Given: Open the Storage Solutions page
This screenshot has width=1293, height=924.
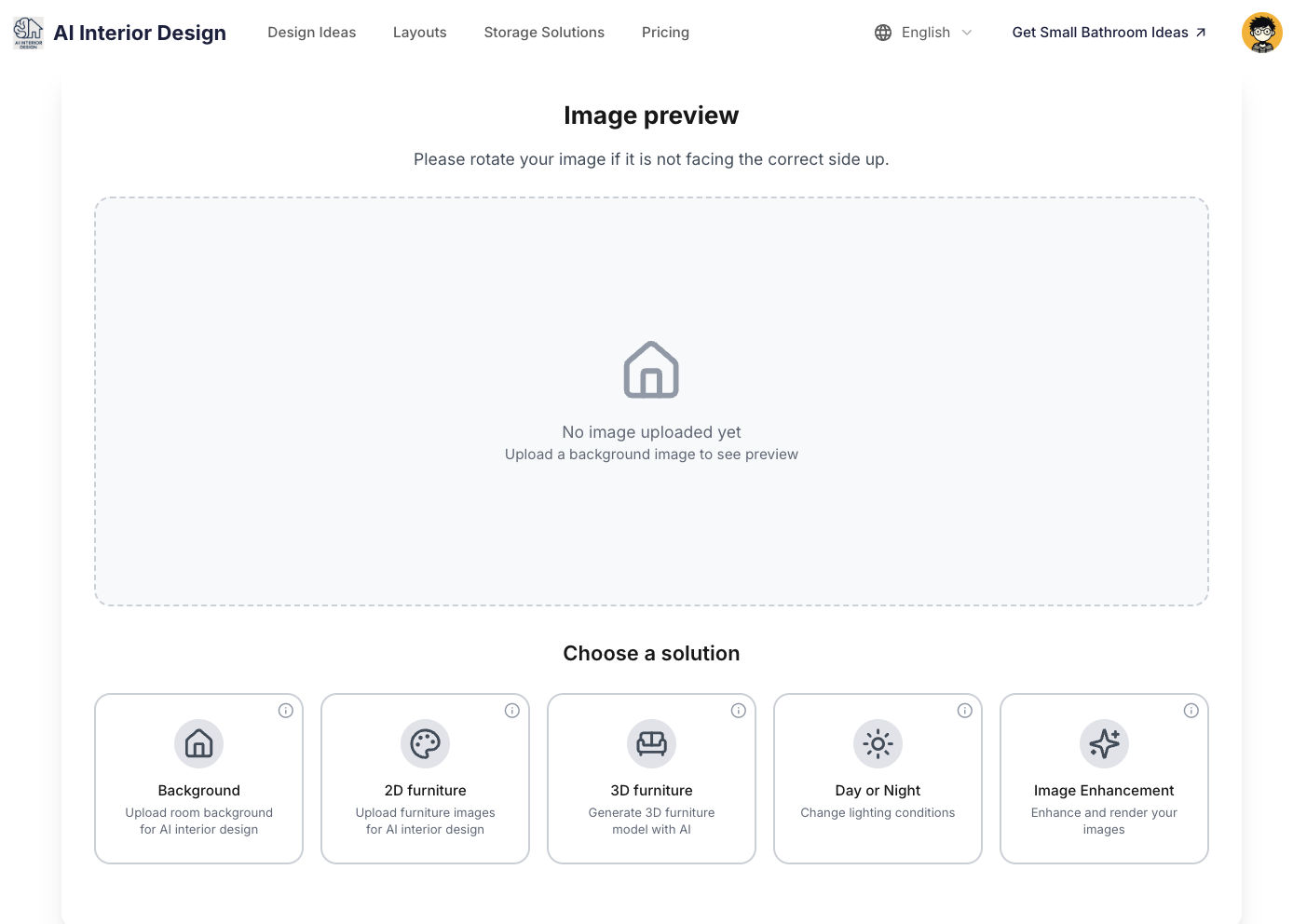Looking at the screenshot, I should [x=544, y=33].
